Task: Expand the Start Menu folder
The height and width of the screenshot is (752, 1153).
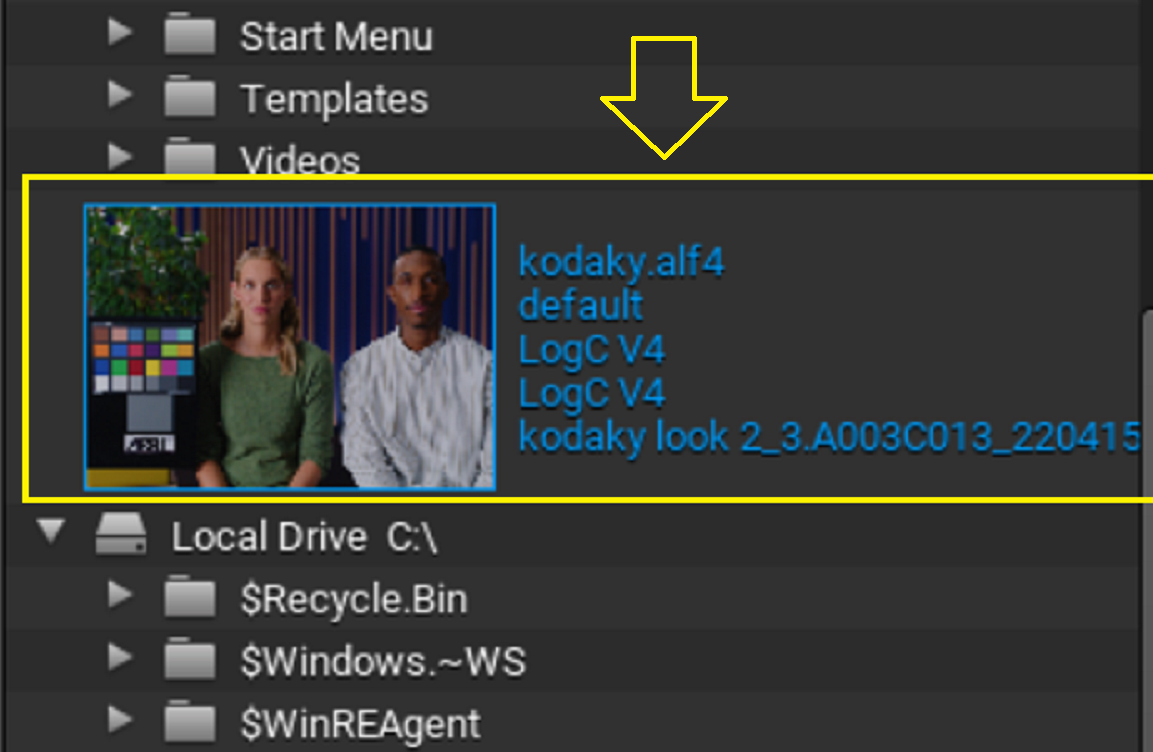Action: pyautogui.click(x=120, y=32)
